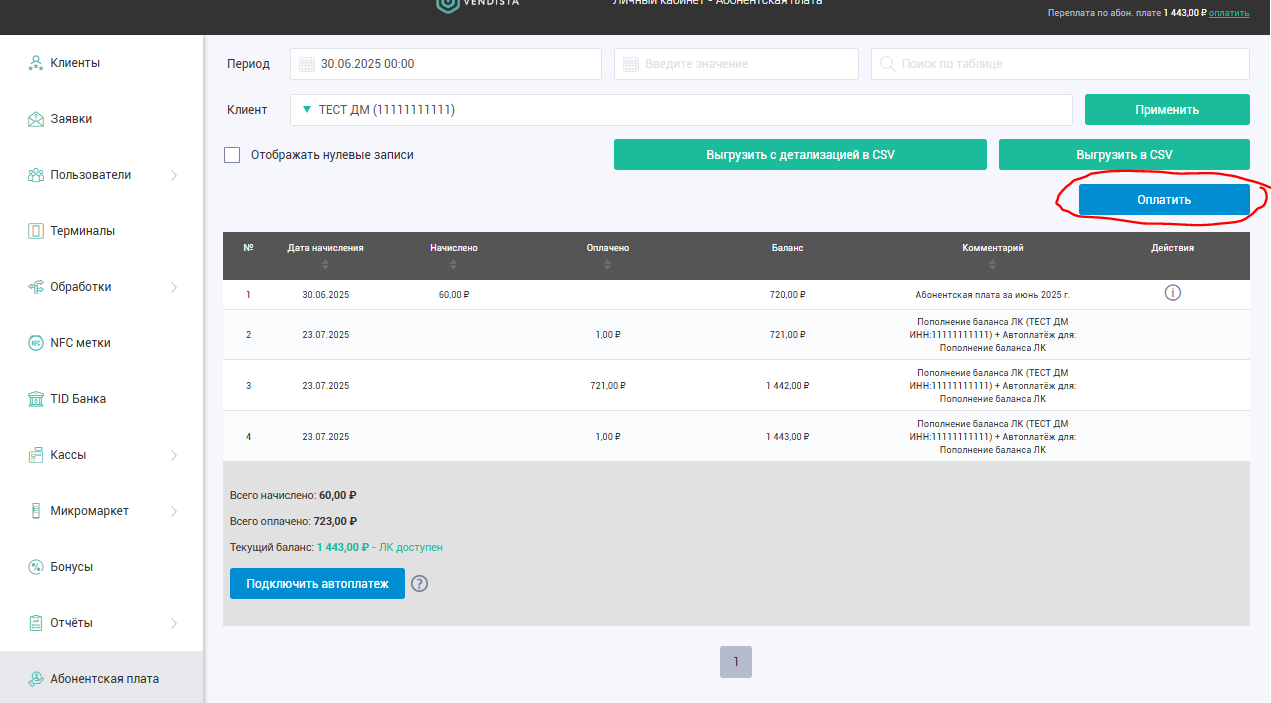Click the question mark help icon beside autopayment
This screenshot has height=703, width=1271.
click(419, 584)
